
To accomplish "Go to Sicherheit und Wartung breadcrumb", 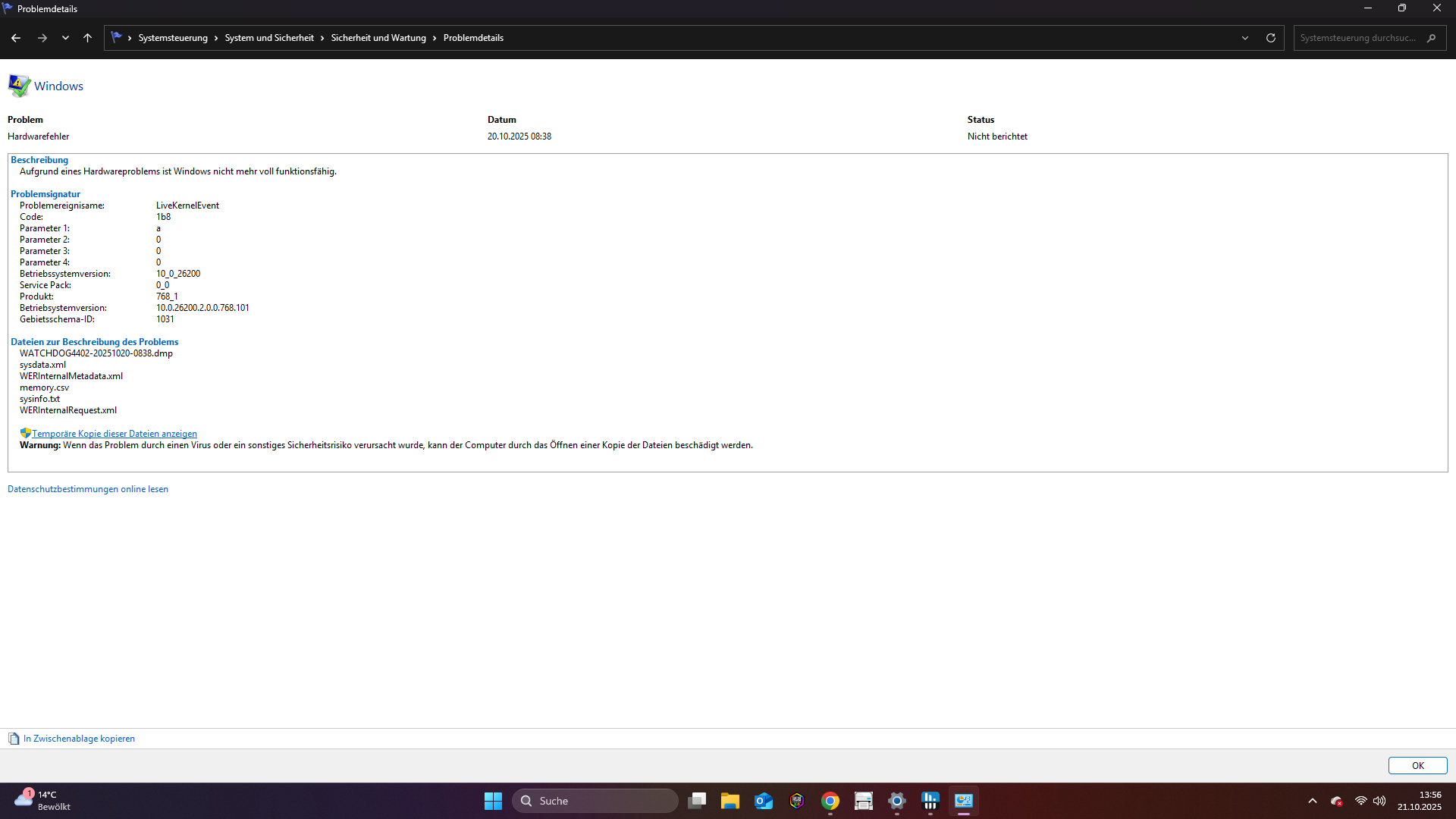I will click(x=378, y=38).
